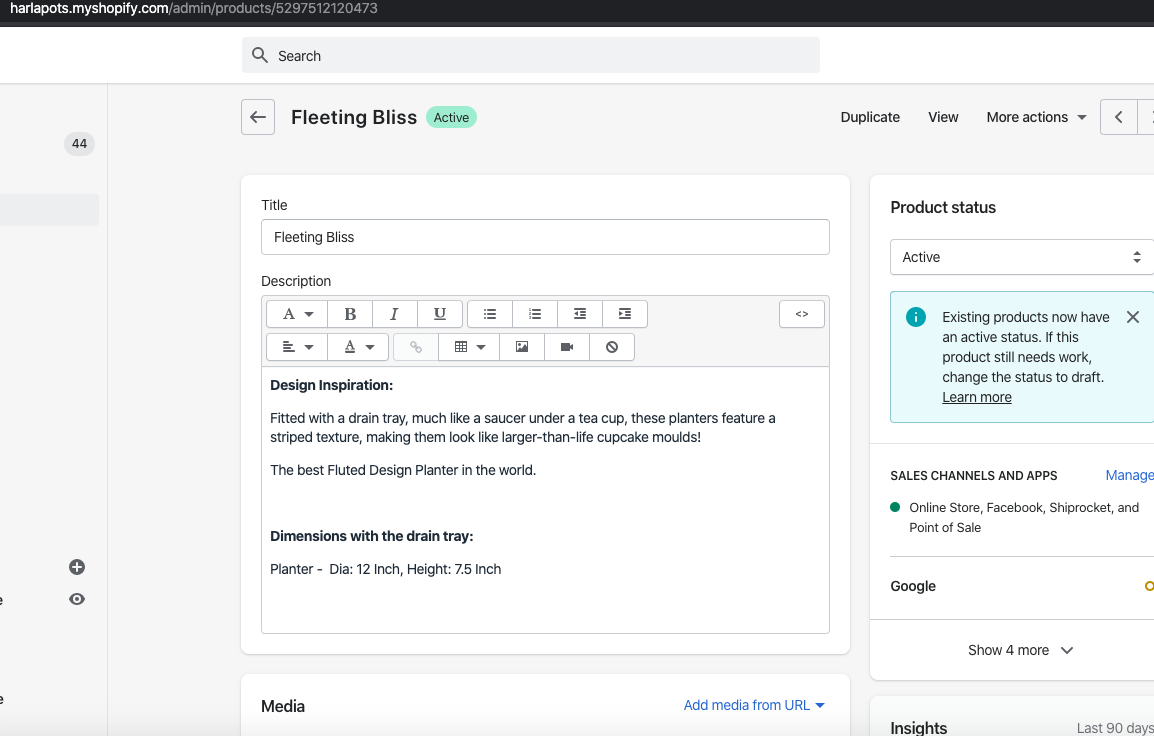Open the Product status dropdown showing Active

[x=1020, y=257]
